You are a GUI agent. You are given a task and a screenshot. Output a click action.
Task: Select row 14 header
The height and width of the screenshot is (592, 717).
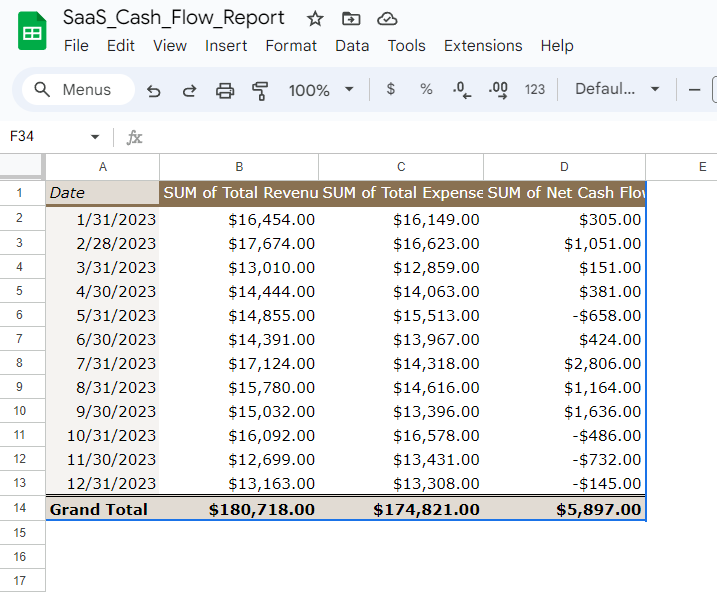click(22, 508)
